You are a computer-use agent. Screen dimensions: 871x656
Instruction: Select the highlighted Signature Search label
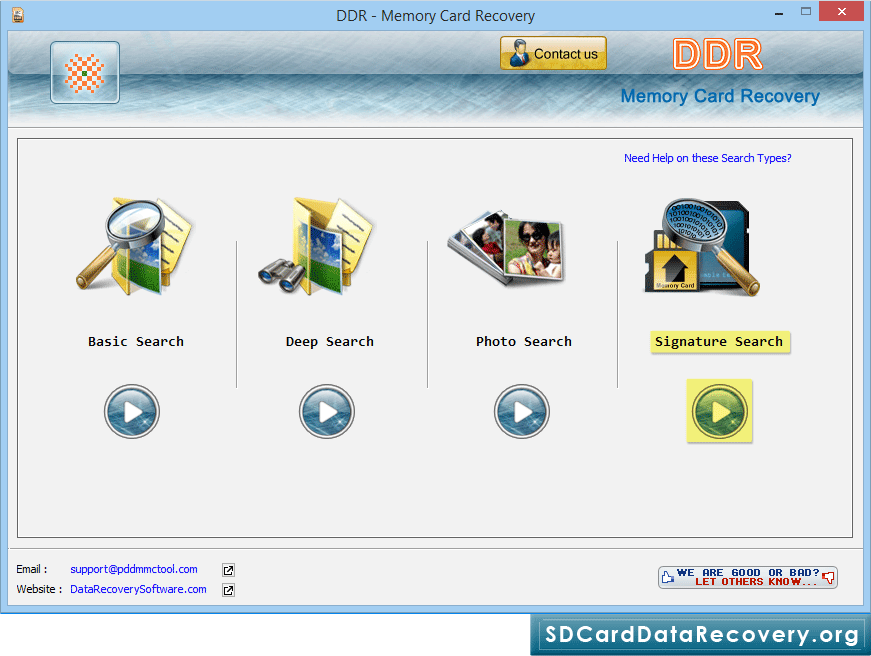(719, 342)
